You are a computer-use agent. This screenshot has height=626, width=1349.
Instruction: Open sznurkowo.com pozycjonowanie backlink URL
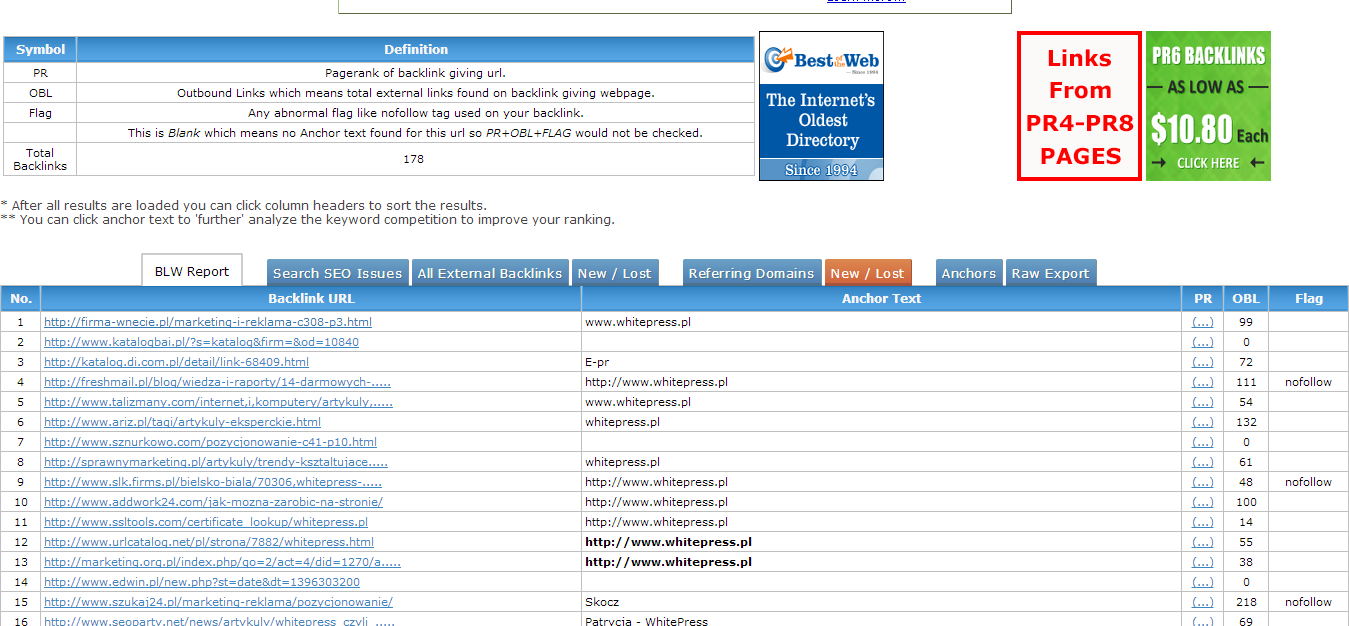[210, 442]
